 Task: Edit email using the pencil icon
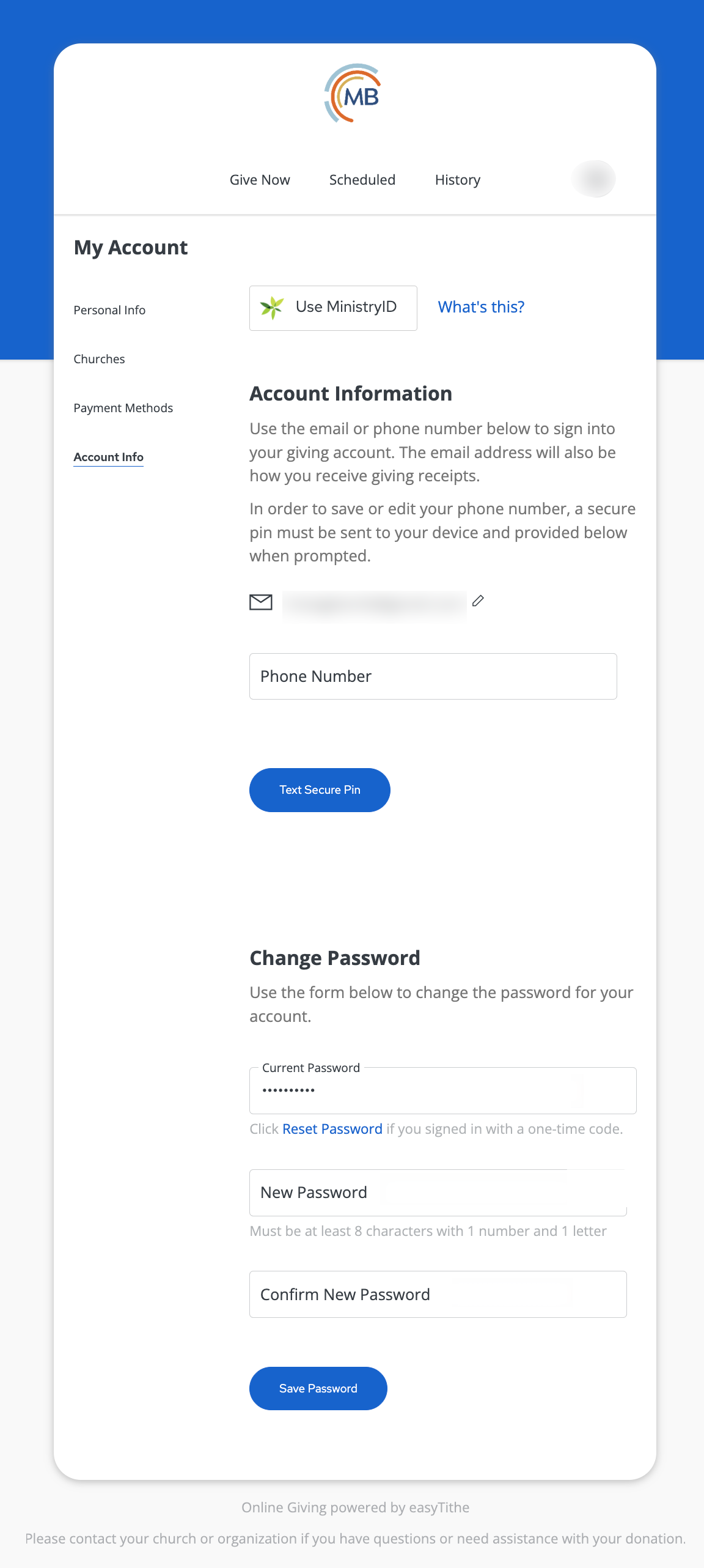click(478, 601)
